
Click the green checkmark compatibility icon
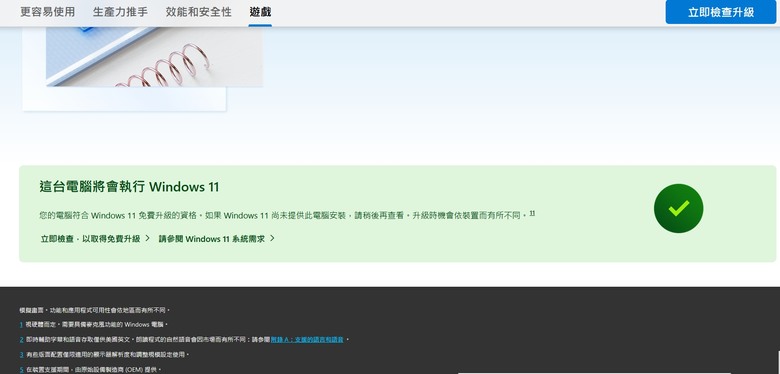click(x=679, y=208)
